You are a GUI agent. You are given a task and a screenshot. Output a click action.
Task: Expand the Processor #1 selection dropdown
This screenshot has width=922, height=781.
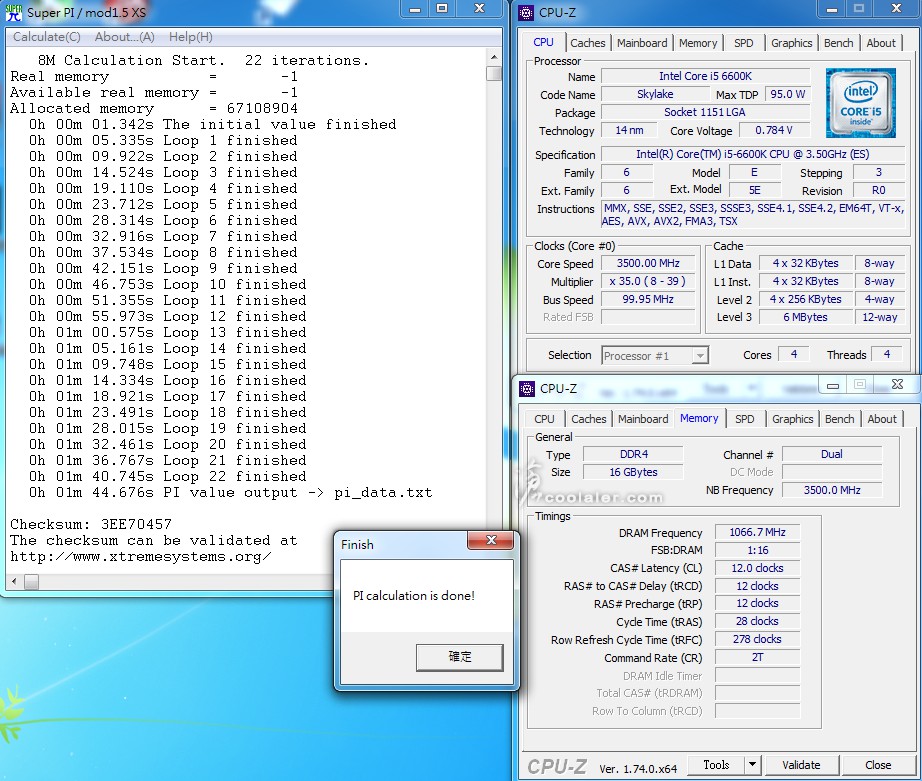[x=700, y=356]
